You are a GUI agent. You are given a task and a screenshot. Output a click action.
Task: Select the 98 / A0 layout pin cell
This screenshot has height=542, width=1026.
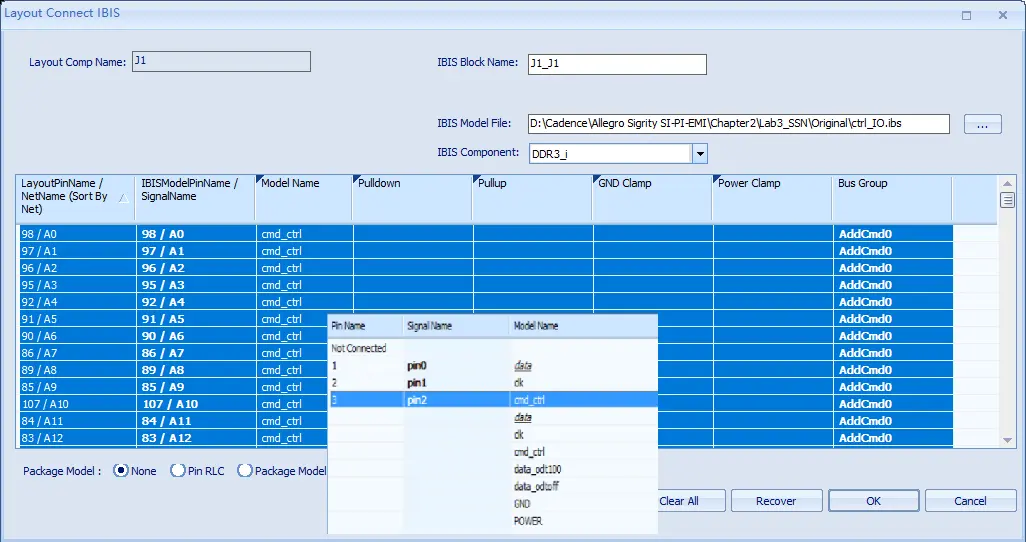click(77, 234)
